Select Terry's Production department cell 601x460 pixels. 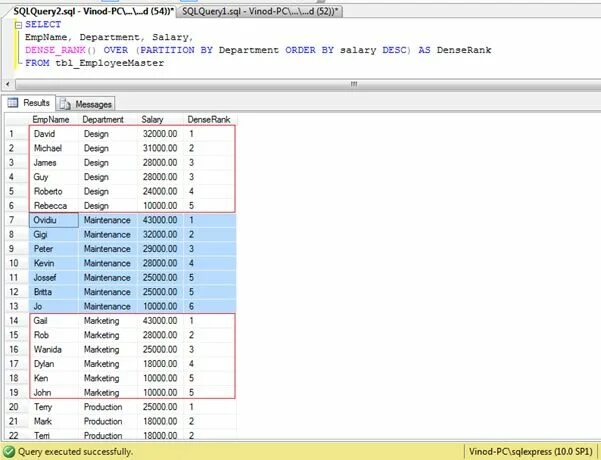pos(108,407)
